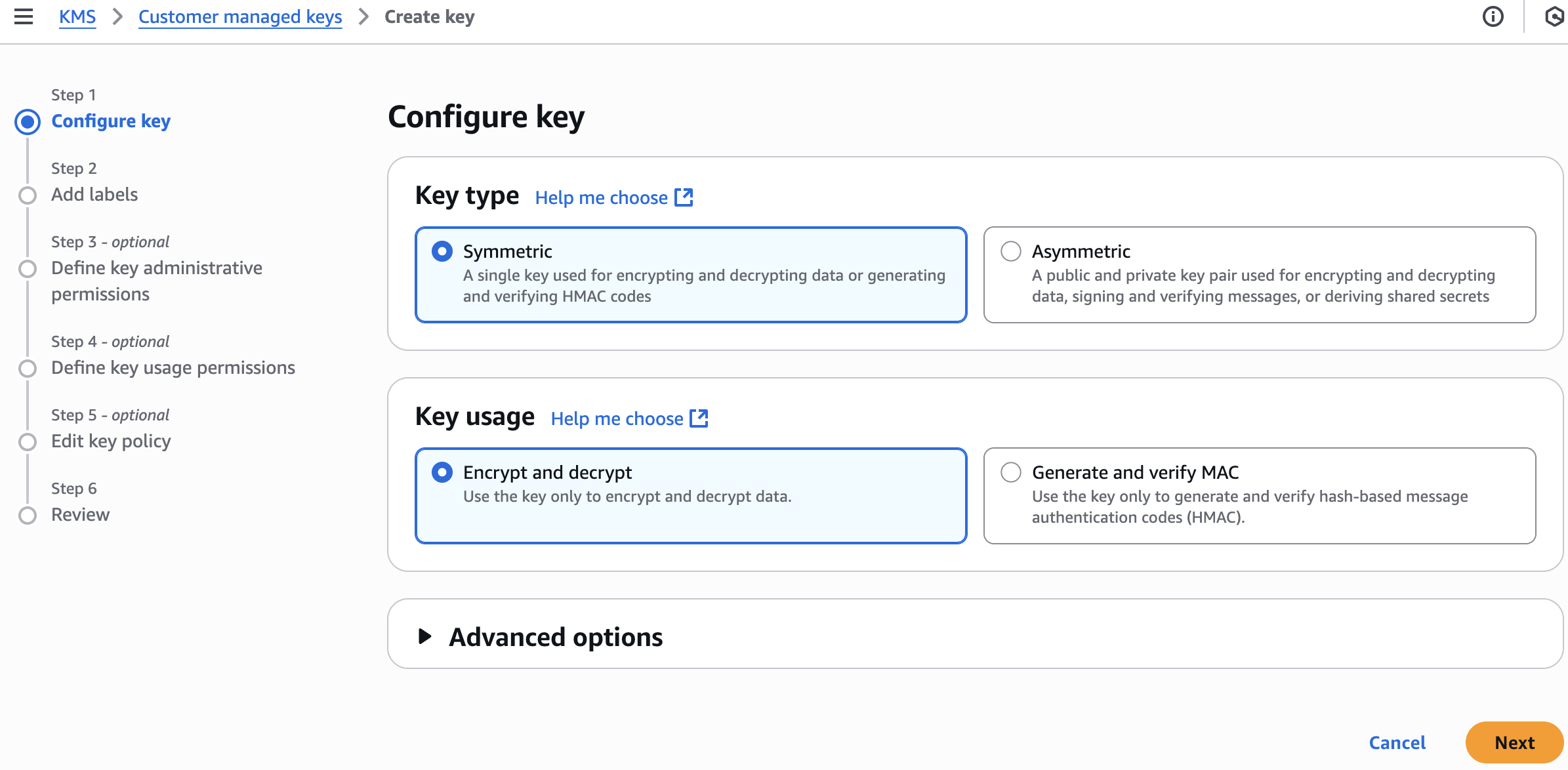
Task: Click Advanced options disclosure triangle
Action: click(424, 636)
